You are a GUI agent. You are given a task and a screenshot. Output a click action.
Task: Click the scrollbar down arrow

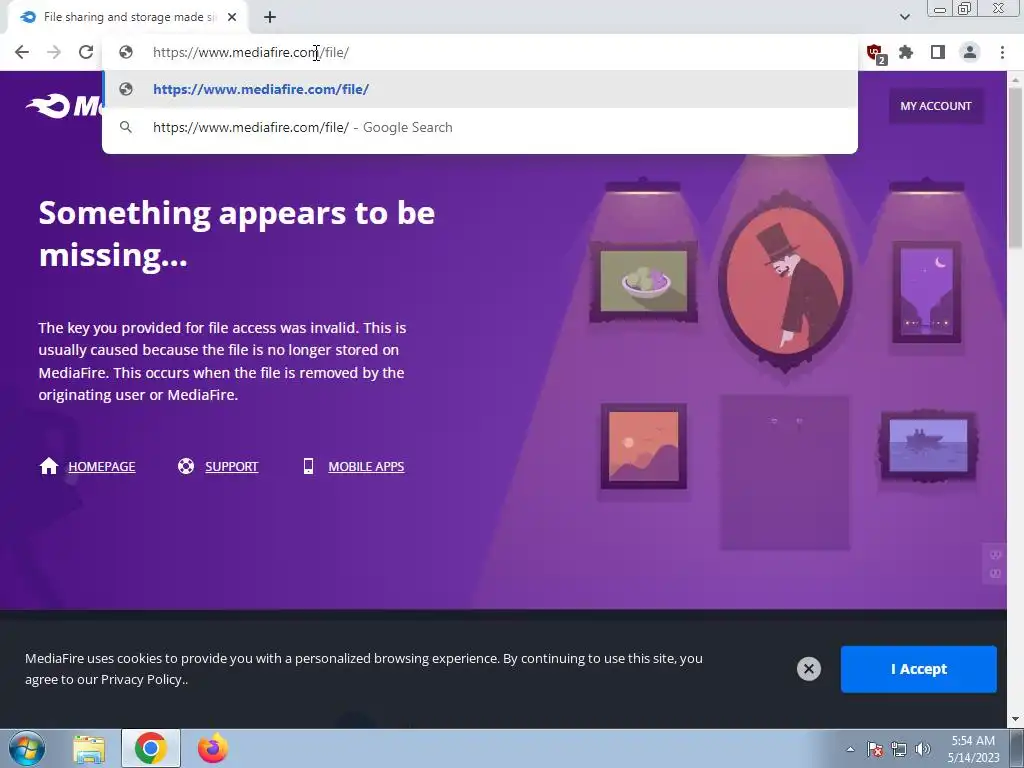[1016, 719]
